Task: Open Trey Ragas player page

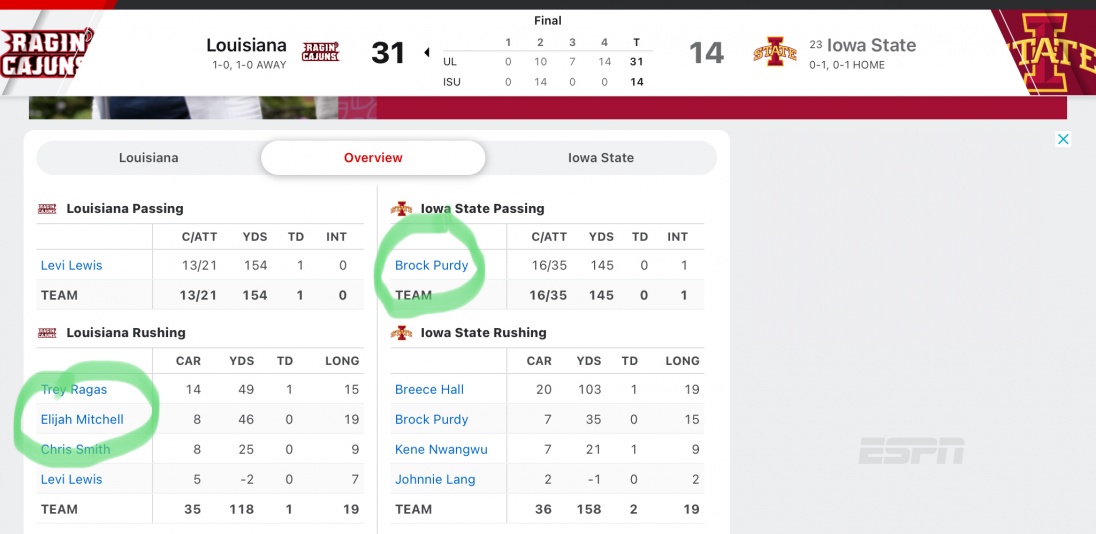Action: pos(74,389)
